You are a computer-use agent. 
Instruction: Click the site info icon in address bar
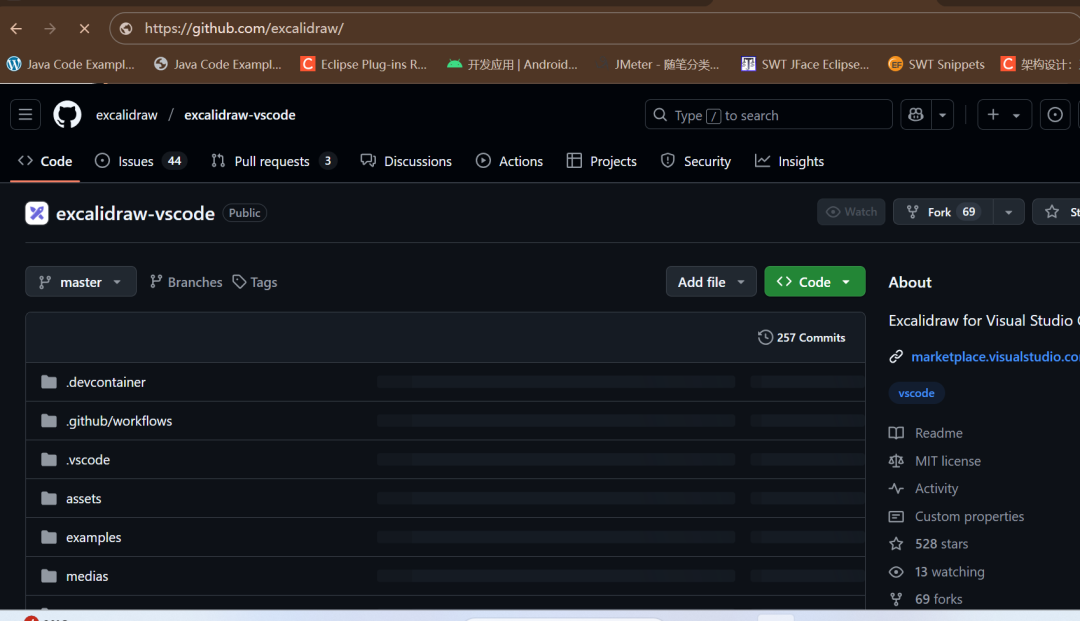(x=126, y=28)
